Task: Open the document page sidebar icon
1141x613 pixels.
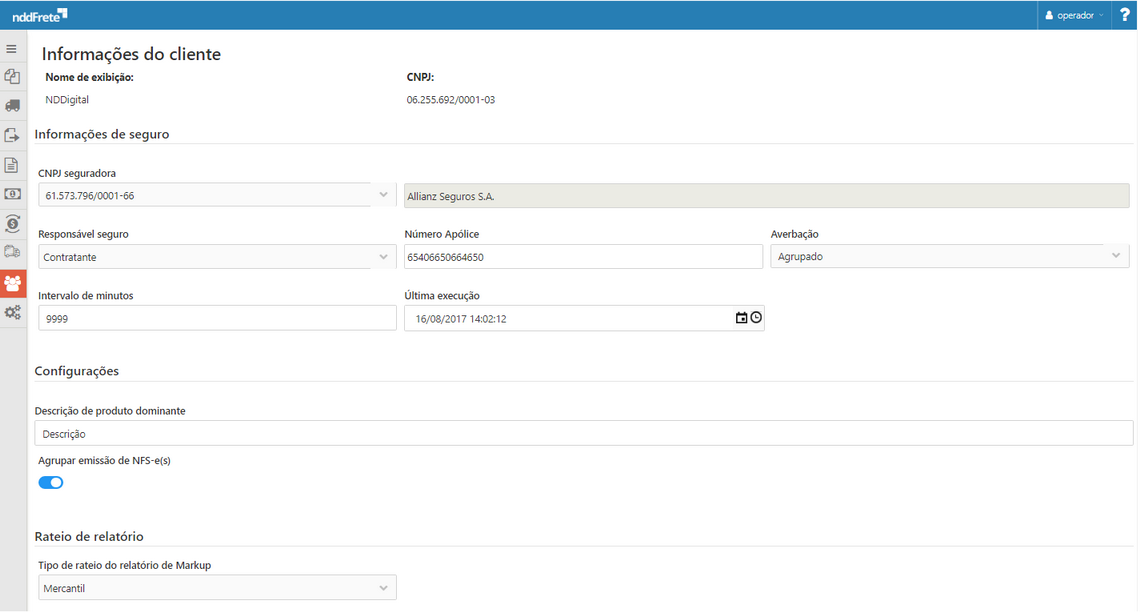Action: coord(12,165)
